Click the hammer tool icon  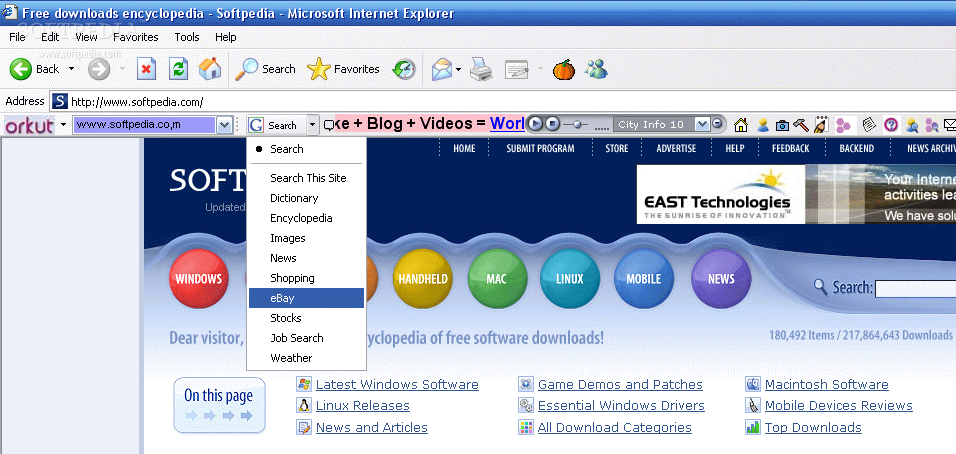(x=801, y=124)
